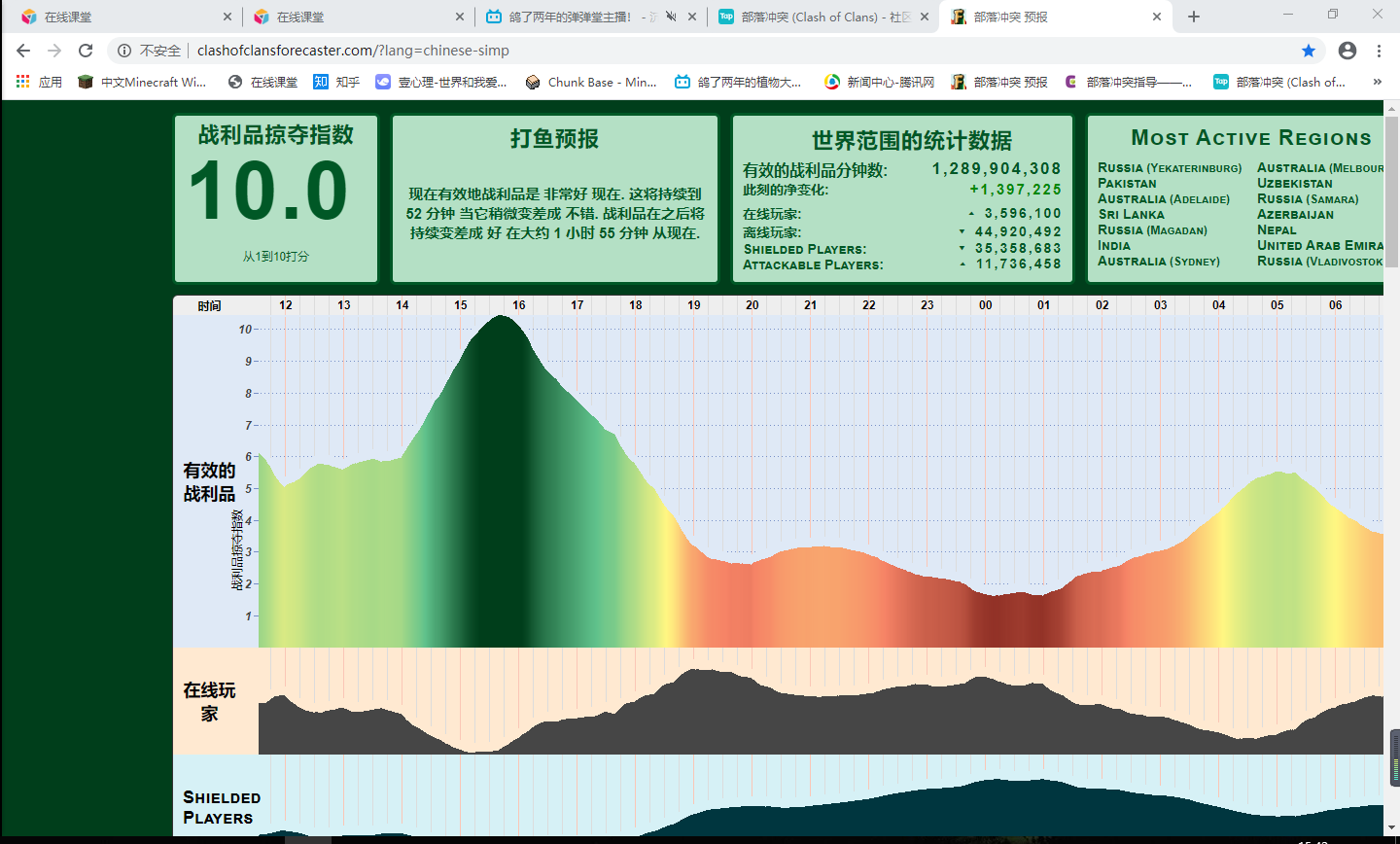The height and width of the screenshot is (844, 1400).
Task: Click Nepal in the regions list
Action: pos(1277,229)
